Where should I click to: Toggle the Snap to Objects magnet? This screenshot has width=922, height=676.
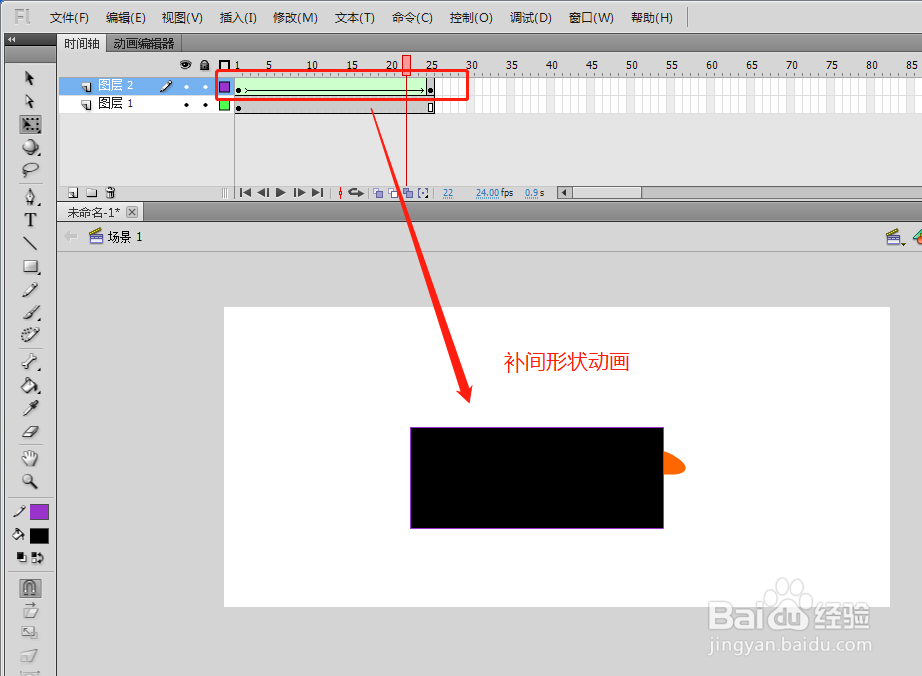tap(30, 588)
